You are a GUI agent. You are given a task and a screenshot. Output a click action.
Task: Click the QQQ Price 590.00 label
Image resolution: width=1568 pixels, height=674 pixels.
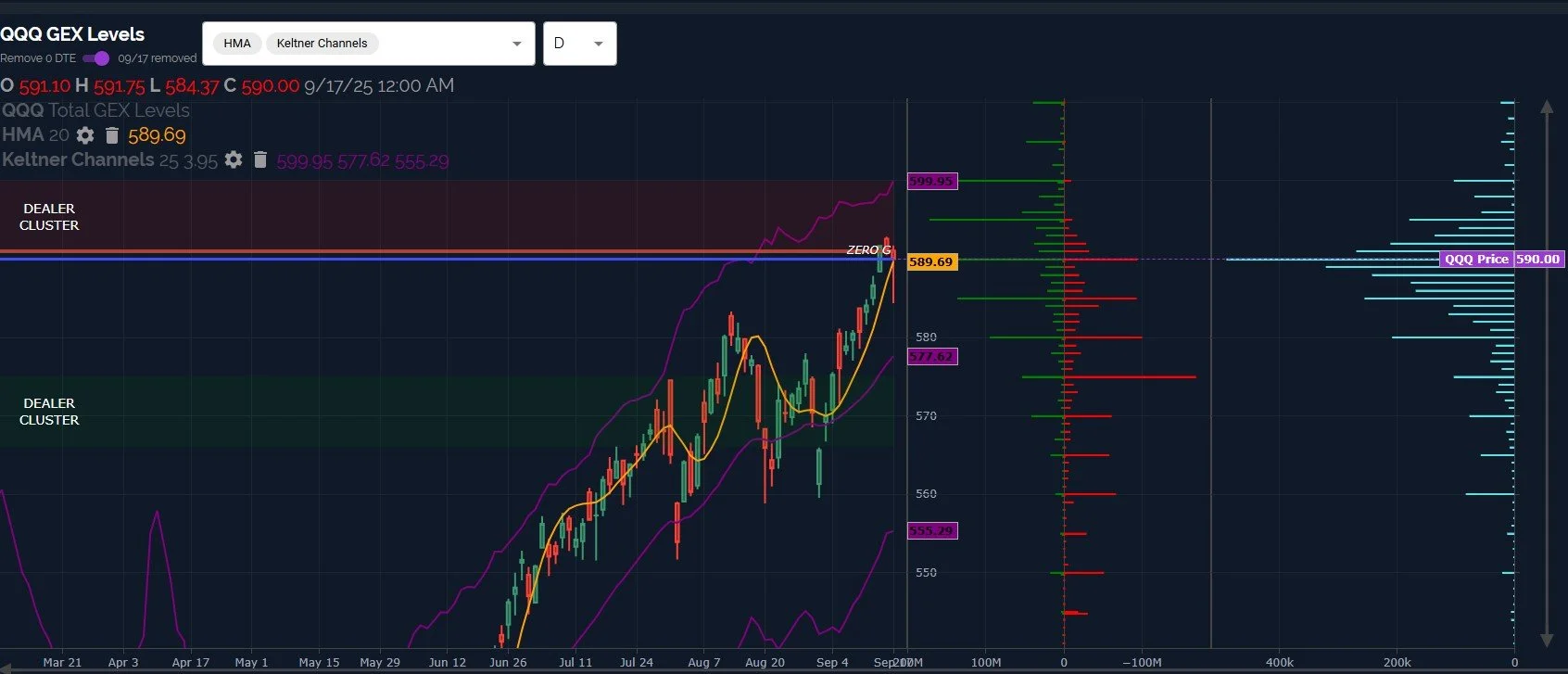[x=1501, y=260]
